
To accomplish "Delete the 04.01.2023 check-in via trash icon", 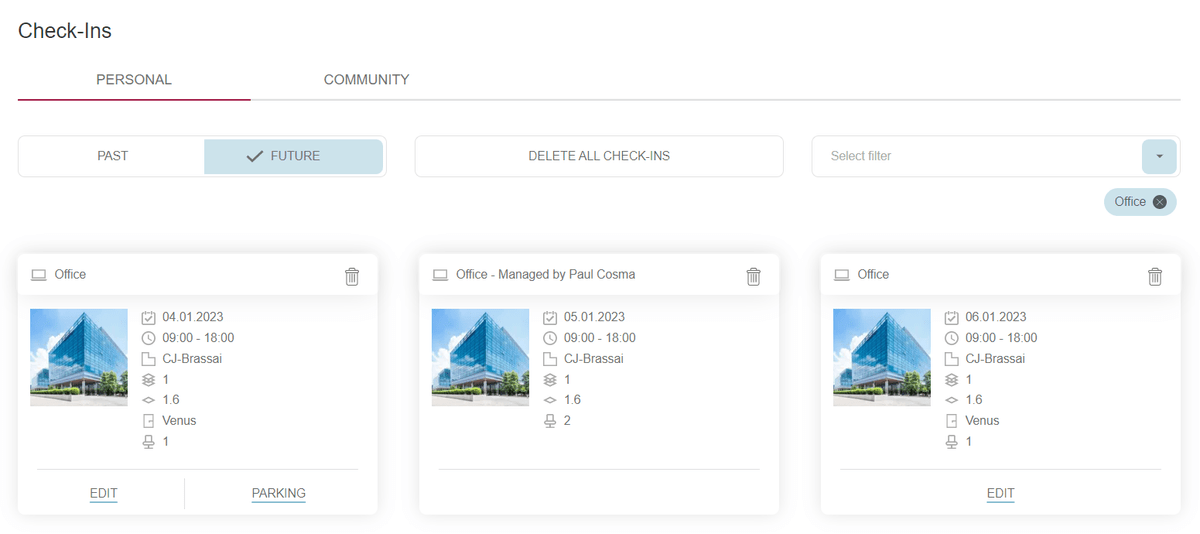I will pyautogui.click(x=352, y=276).
